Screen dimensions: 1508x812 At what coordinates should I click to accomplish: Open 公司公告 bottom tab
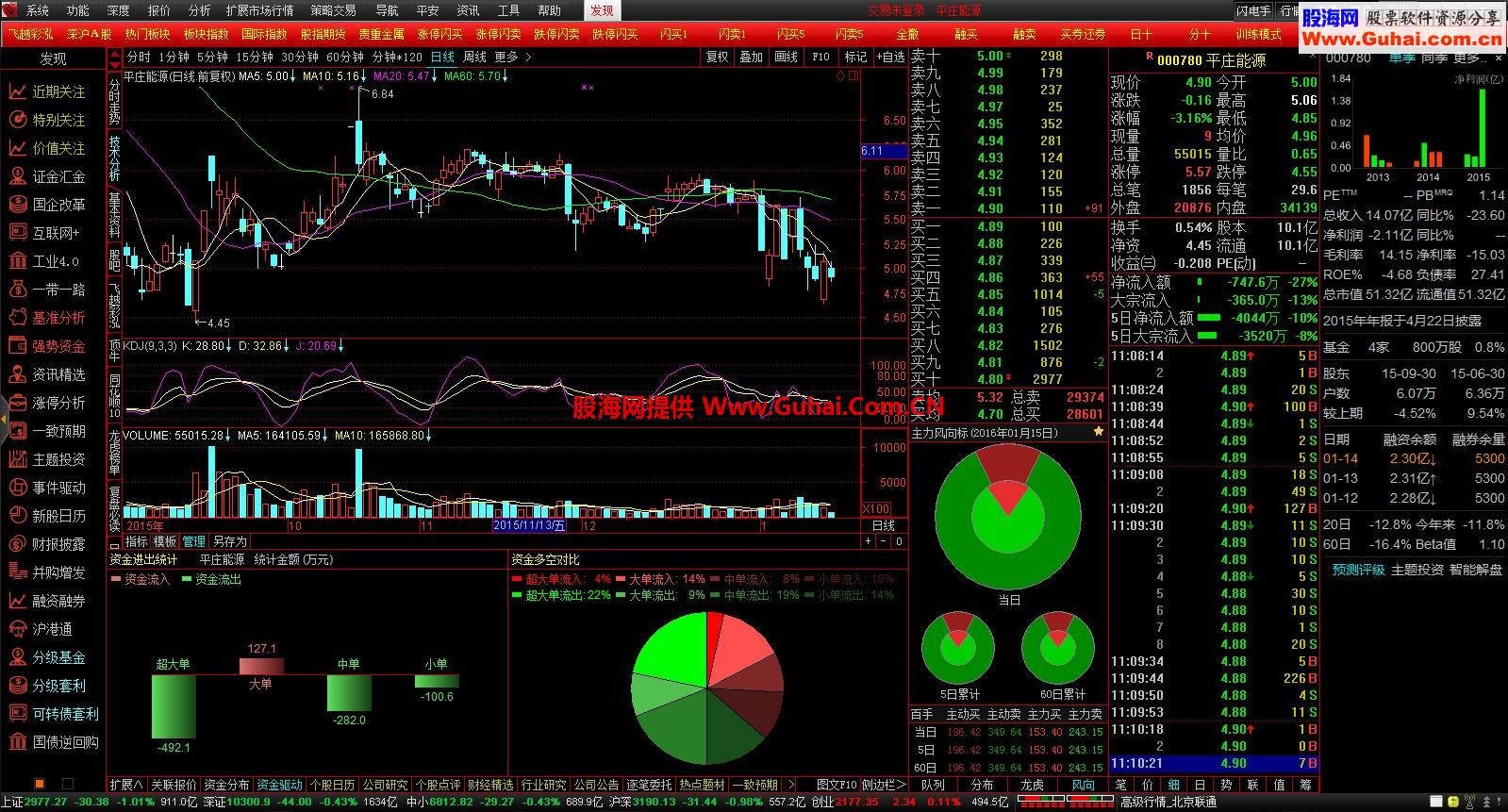[x=597, y=785]
